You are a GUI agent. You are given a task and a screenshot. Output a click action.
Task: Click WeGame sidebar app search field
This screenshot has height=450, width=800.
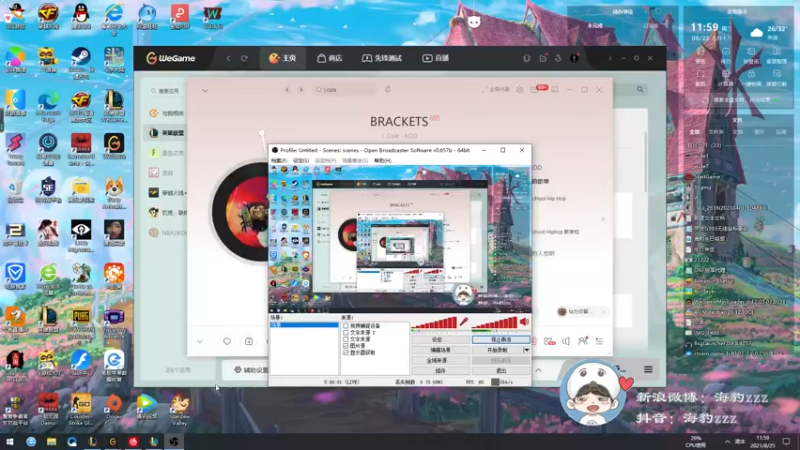[x=166, y=91]
